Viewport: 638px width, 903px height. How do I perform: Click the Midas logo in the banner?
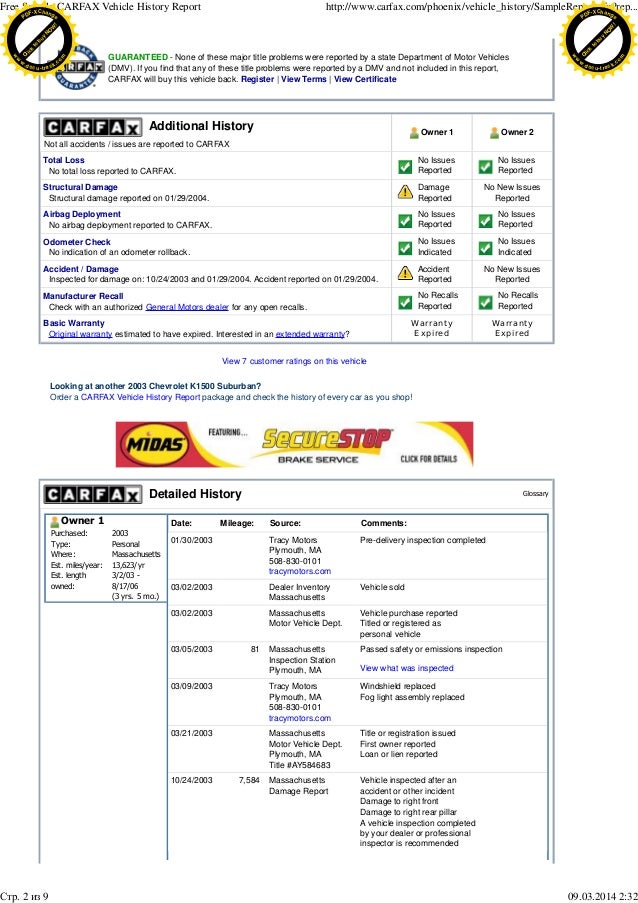pyautogui.click(x=154, y=444)
